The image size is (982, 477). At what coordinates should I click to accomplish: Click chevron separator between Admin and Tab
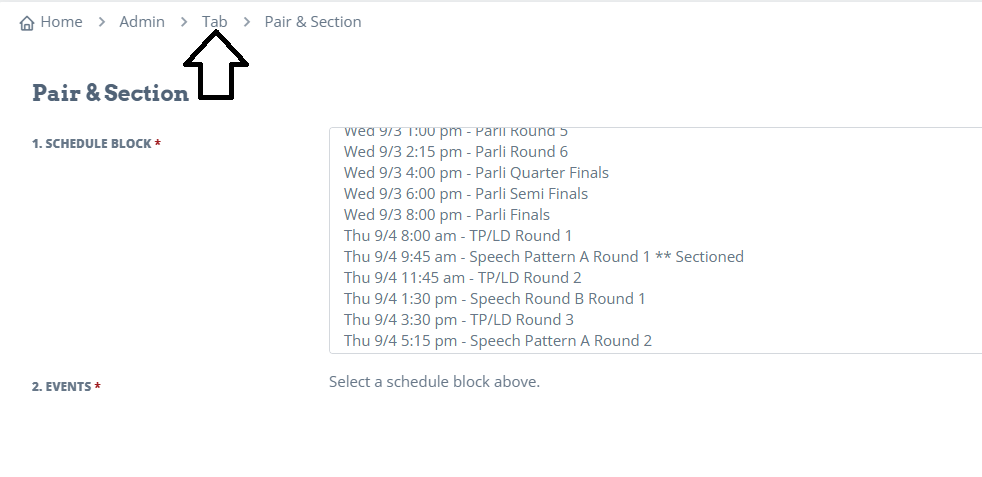coord(183,22)
